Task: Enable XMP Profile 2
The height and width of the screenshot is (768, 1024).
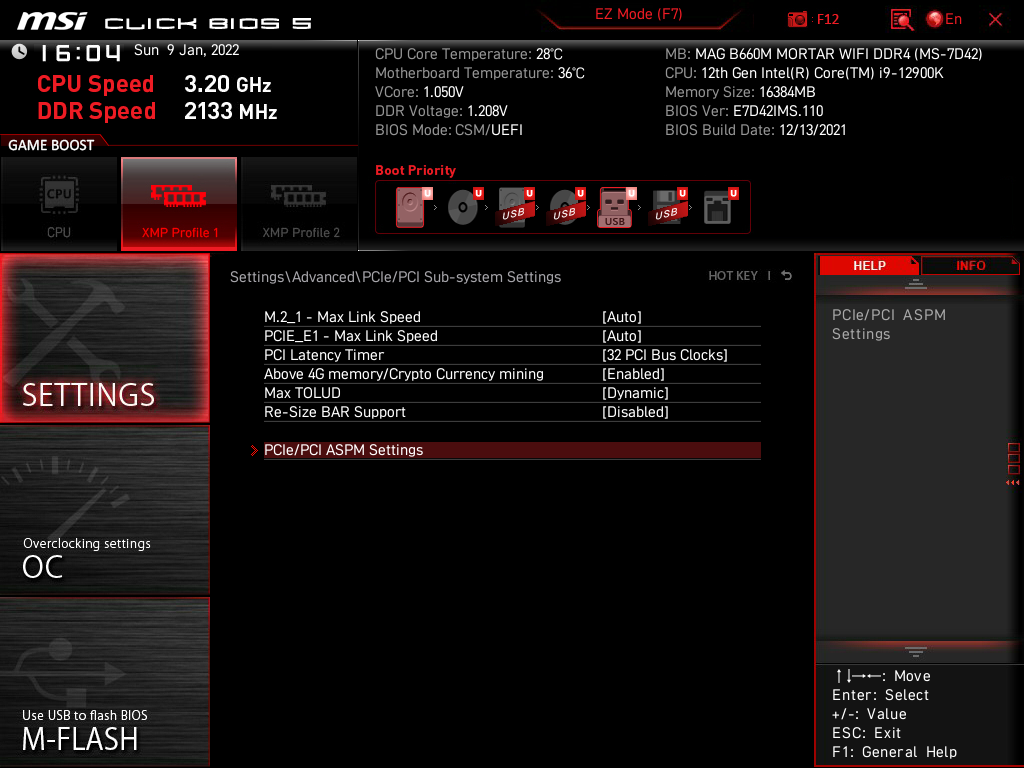Action: pyautogui.click(x=300, y=204)
